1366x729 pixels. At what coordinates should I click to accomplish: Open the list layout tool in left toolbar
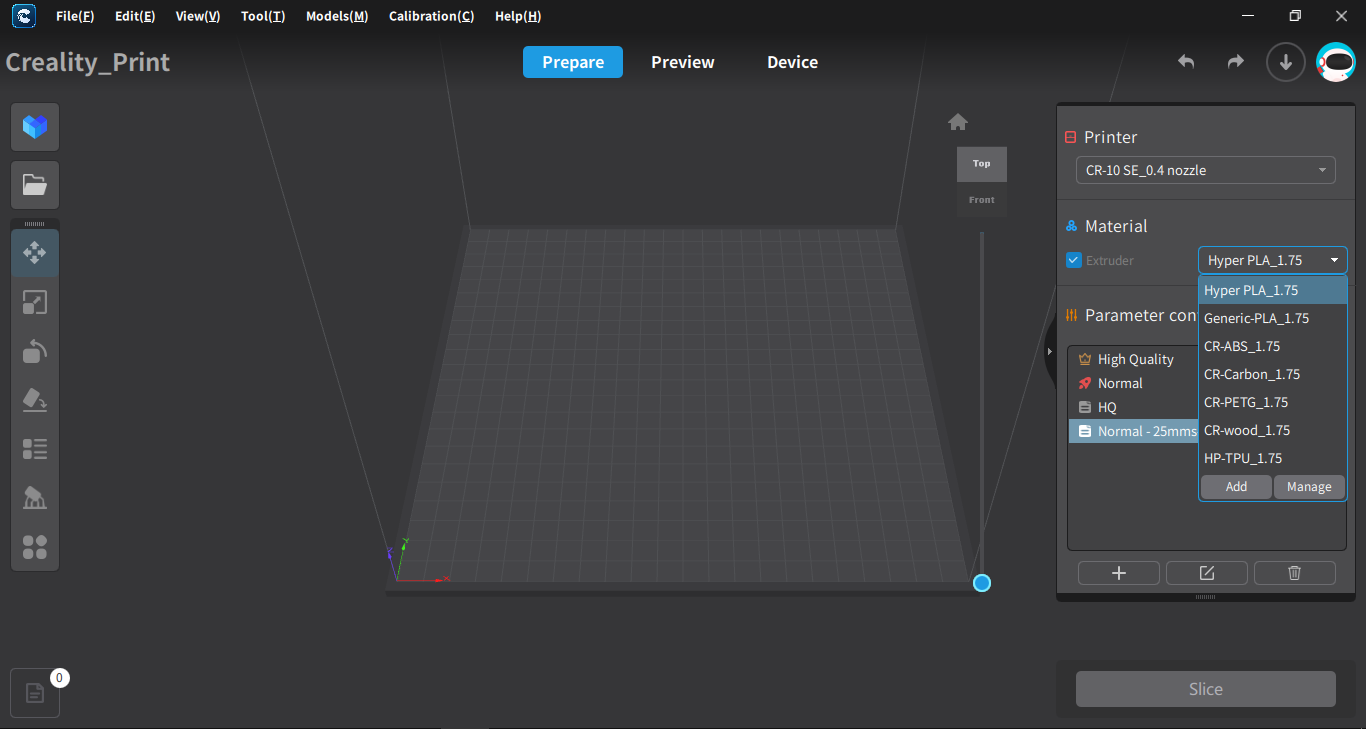click(35, 449)
